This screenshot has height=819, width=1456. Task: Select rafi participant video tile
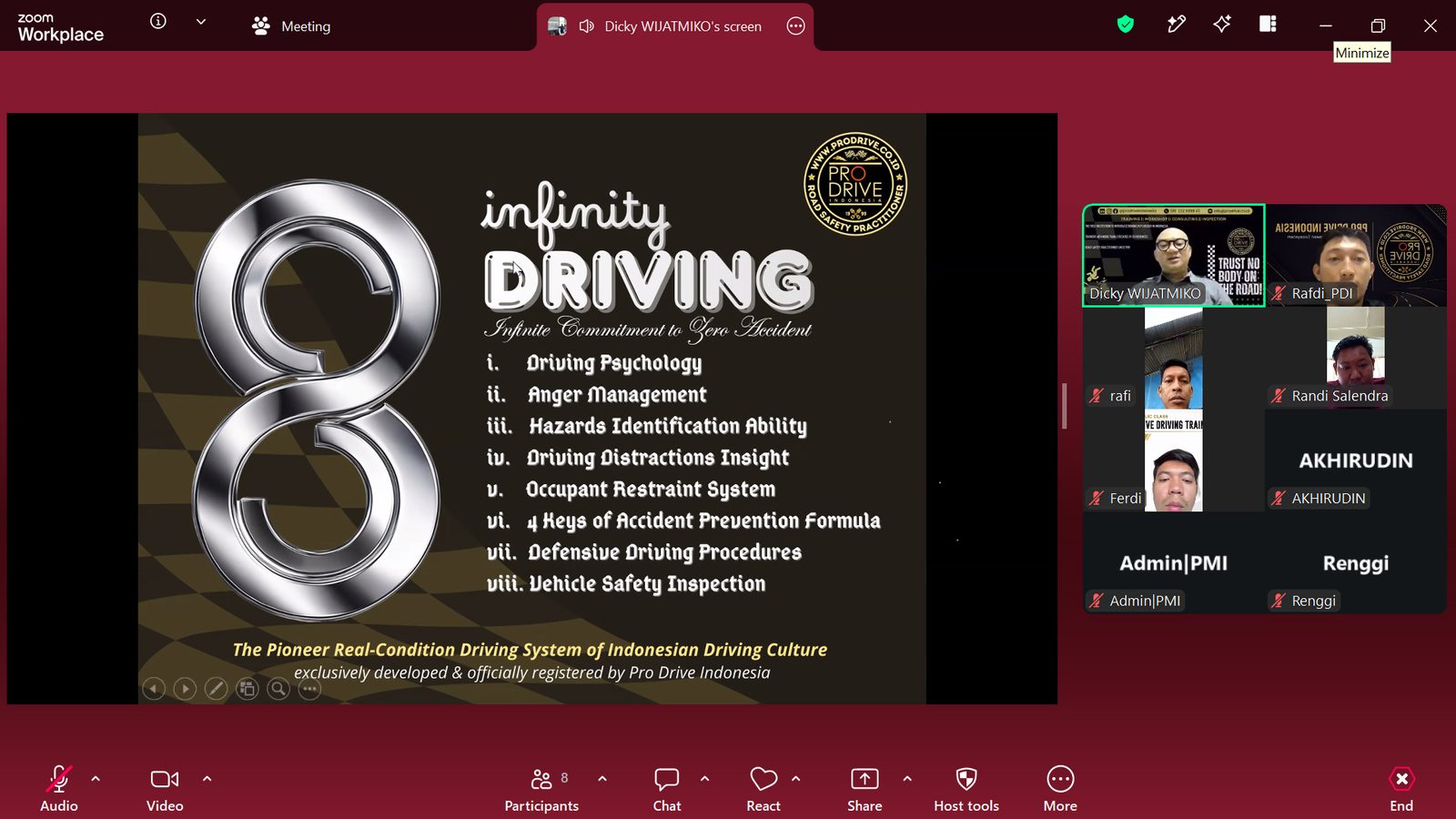[1174, 358]
